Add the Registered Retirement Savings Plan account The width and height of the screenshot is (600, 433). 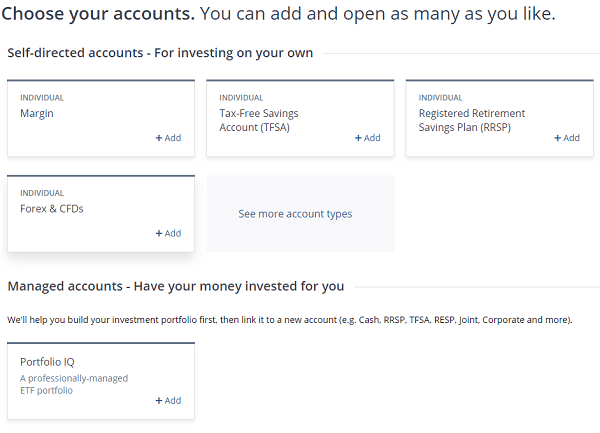pos(566,138)
